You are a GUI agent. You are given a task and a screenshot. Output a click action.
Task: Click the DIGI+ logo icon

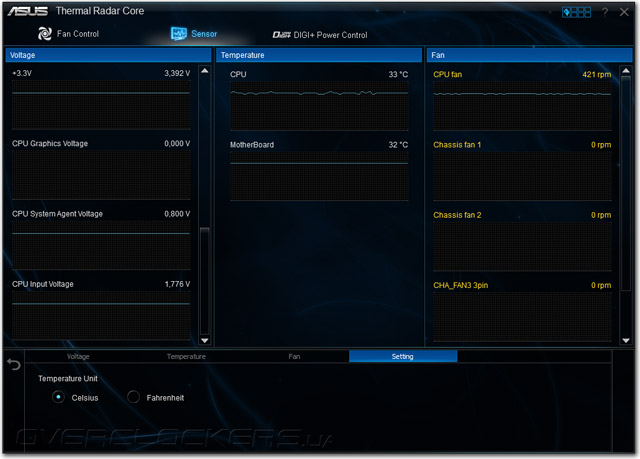click(x=282, y=35)
